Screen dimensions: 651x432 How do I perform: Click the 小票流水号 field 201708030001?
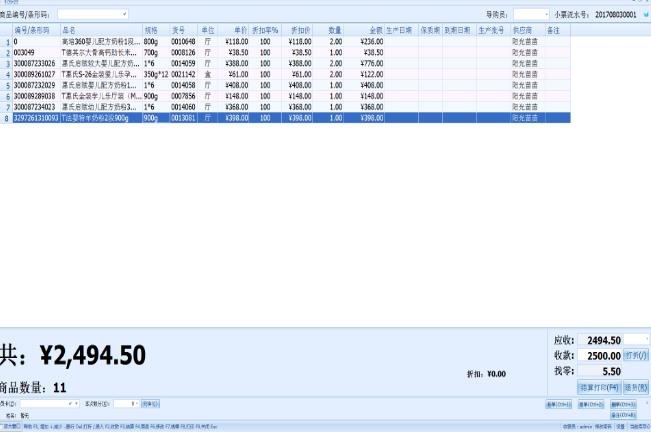[615, 15]
